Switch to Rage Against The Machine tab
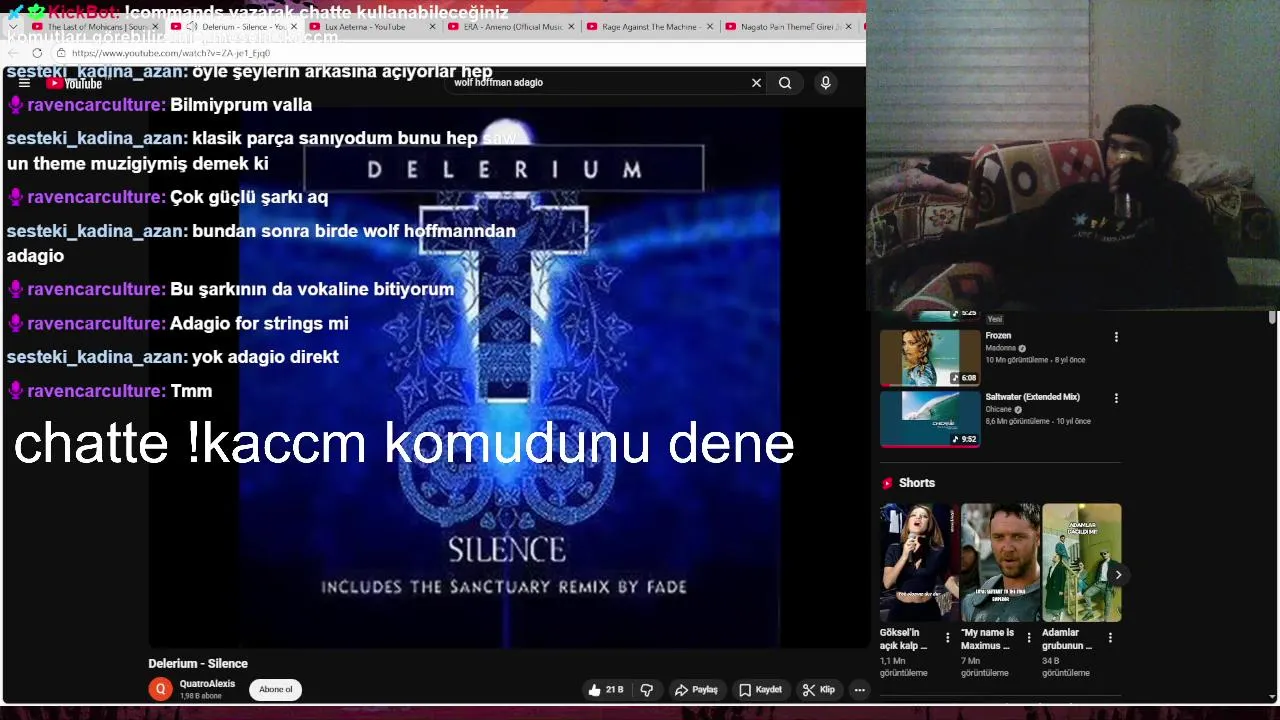The image size is (1280, 720). coord(651,27)
